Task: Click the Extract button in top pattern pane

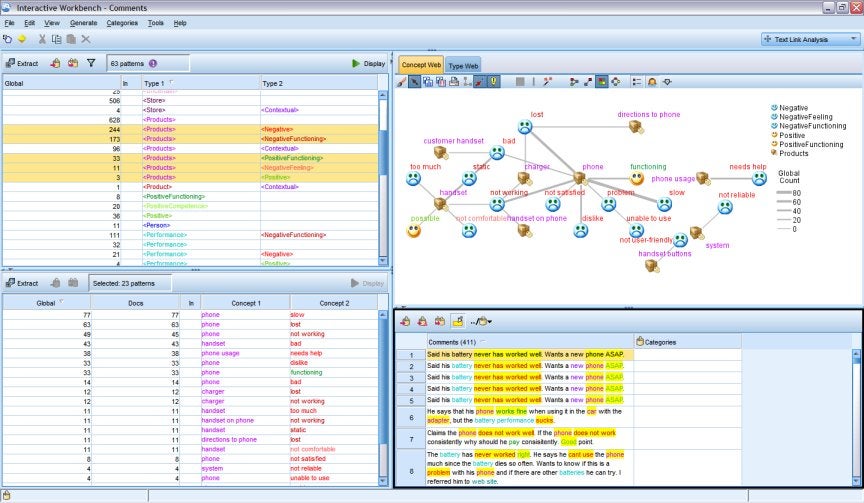Action: tap(21, 63)
